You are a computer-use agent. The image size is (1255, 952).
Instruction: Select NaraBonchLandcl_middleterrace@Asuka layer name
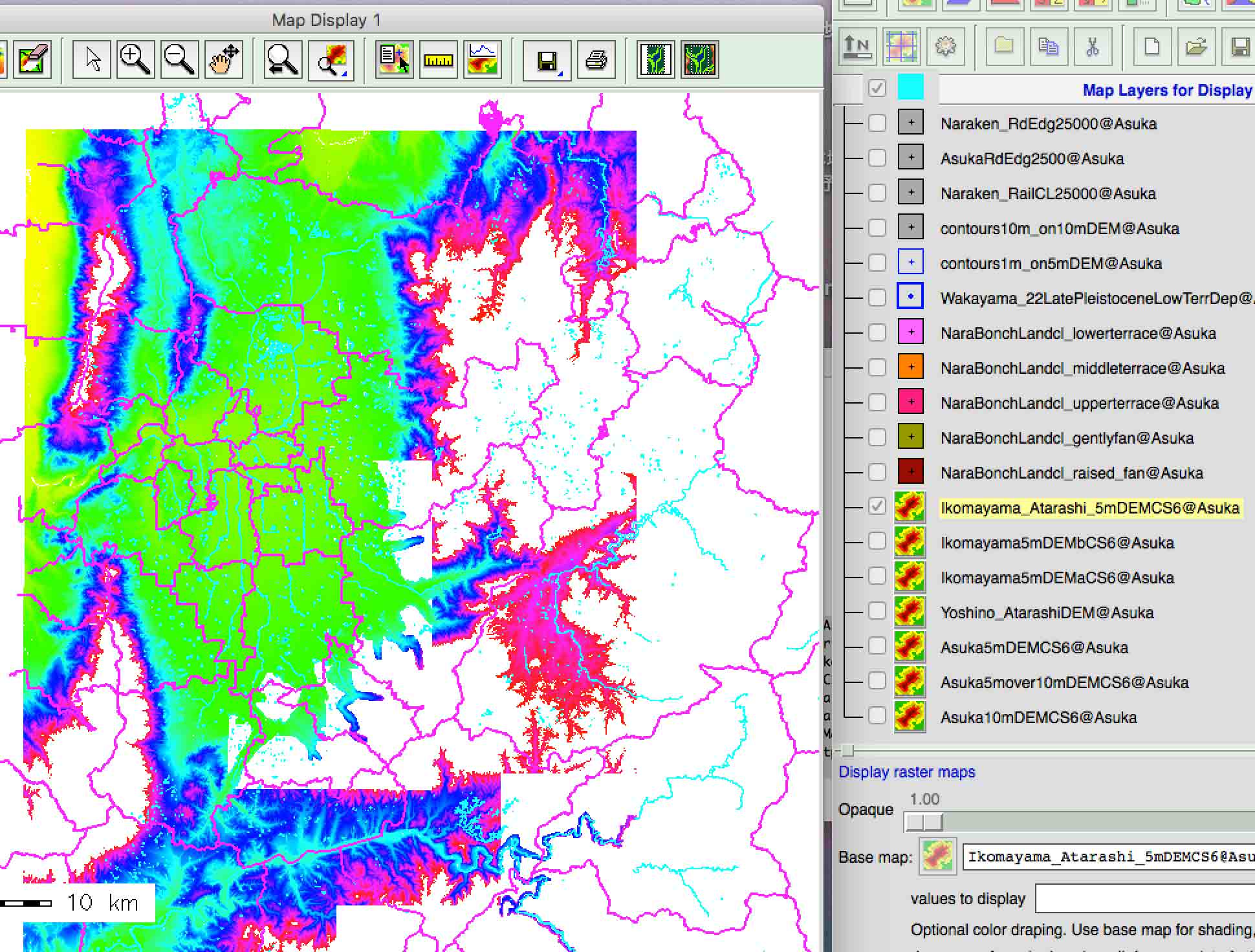[1082, 368]
